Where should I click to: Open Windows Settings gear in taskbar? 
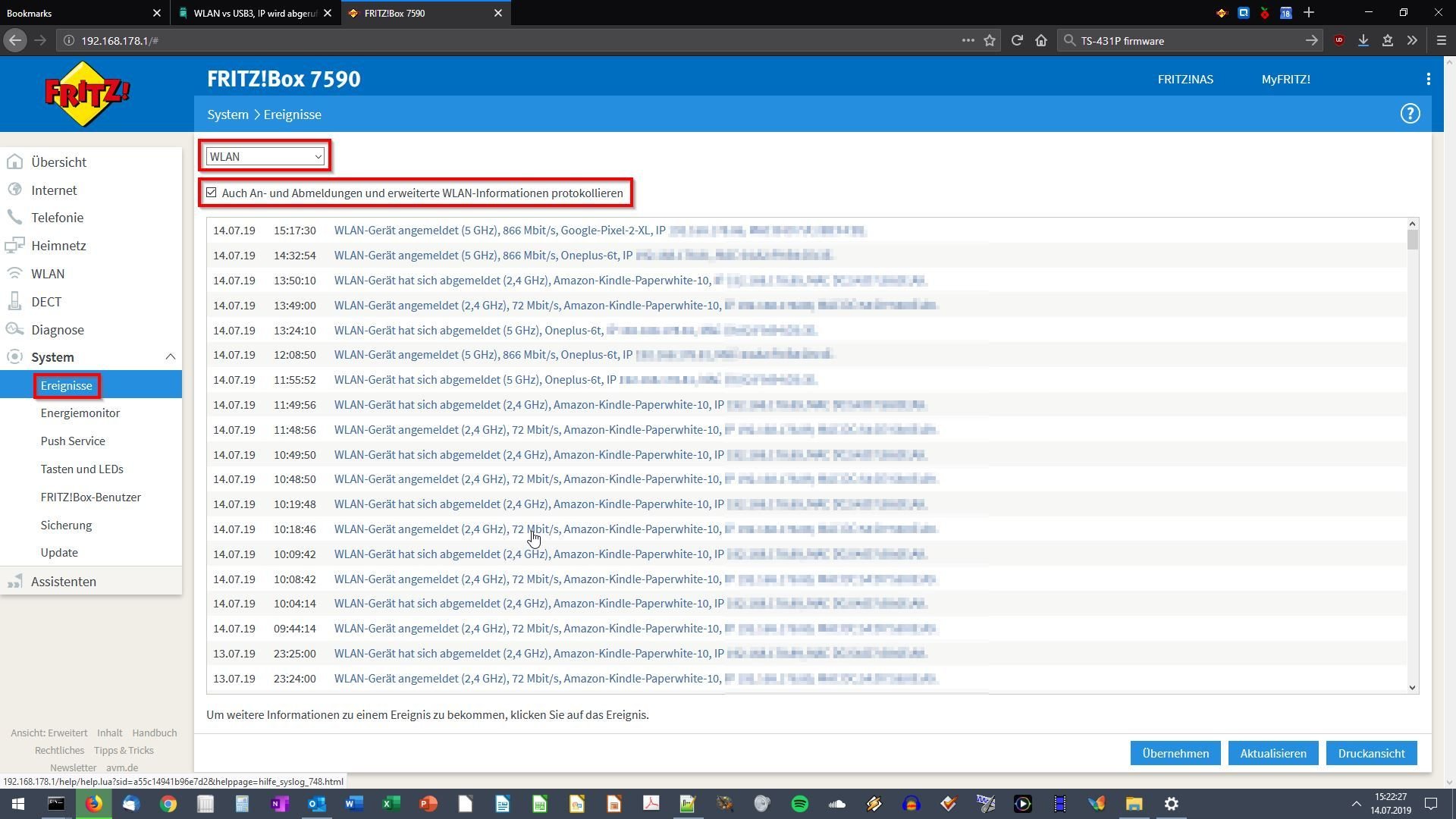click(x=1171, y=804)
